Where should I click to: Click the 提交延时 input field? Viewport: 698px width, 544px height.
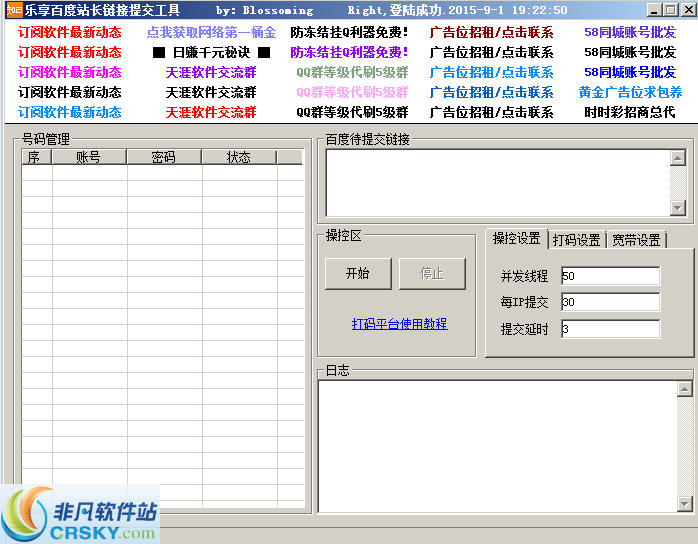click(x=610, y=329)
